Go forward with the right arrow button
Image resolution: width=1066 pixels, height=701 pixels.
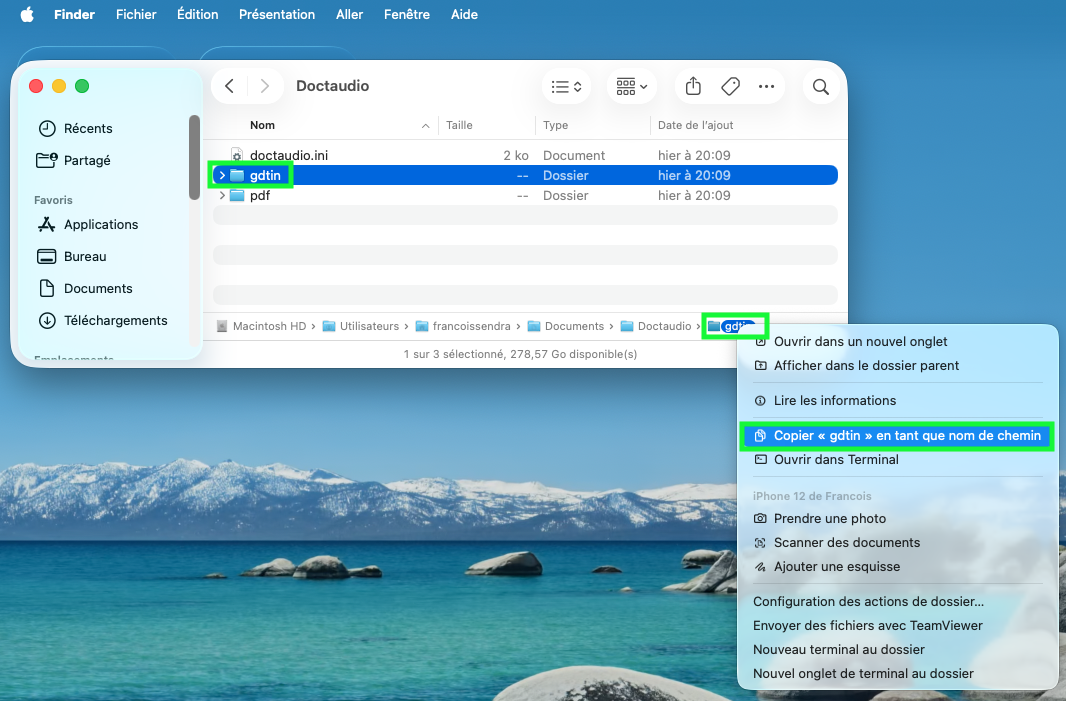264,86
